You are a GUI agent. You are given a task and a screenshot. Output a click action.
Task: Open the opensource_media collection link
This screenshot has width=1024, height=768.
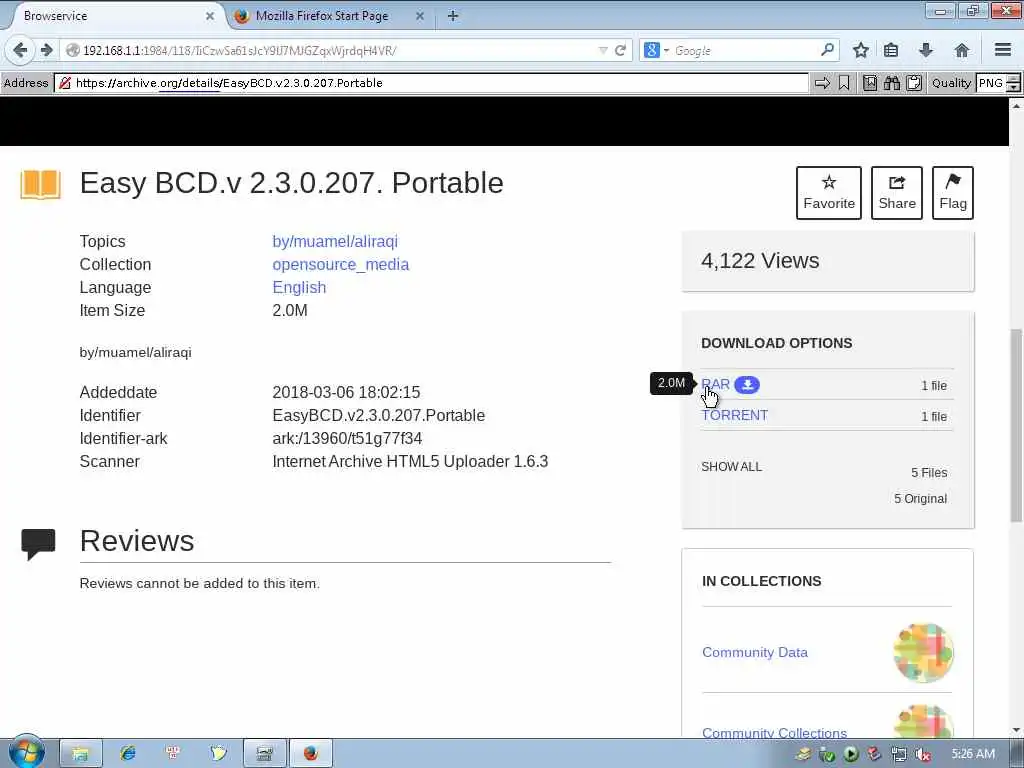point(340,264)
